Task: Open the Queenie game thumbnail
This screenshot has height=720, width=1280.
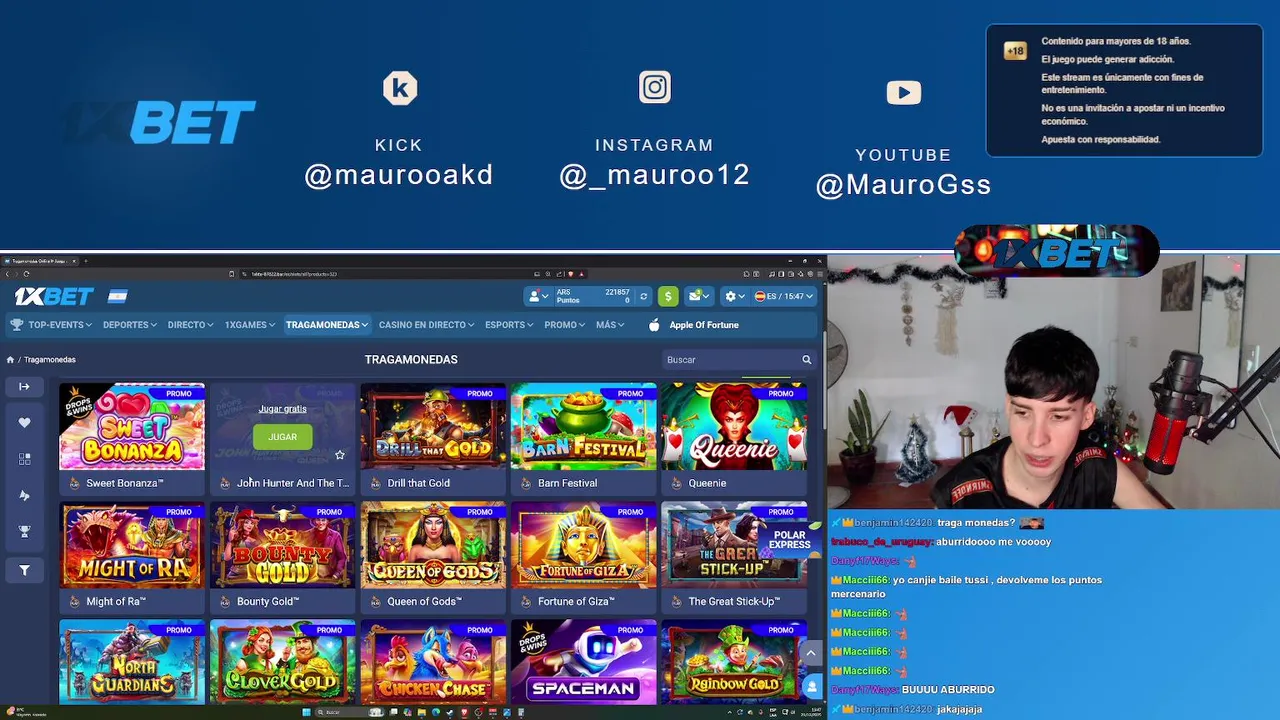Action: 734,427
